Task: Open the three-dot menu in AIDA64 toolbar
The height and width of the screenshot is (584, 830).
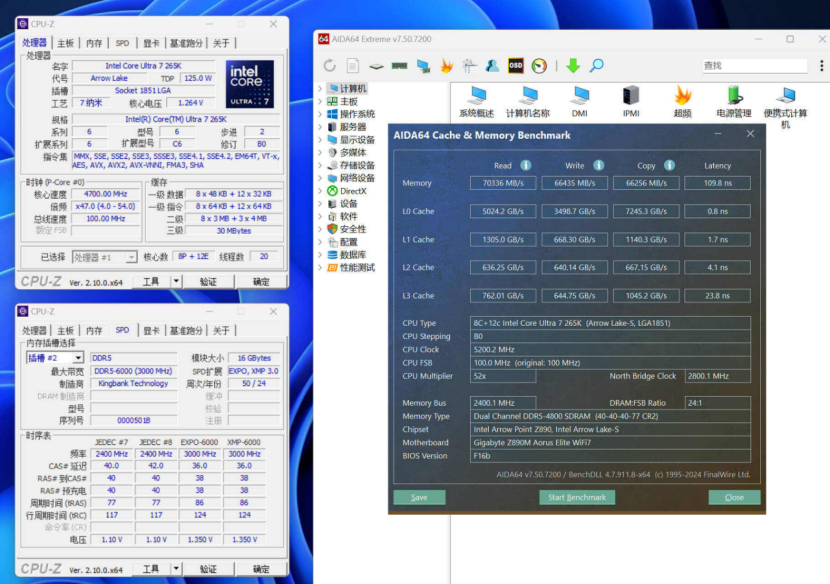Action: point(822,66)
